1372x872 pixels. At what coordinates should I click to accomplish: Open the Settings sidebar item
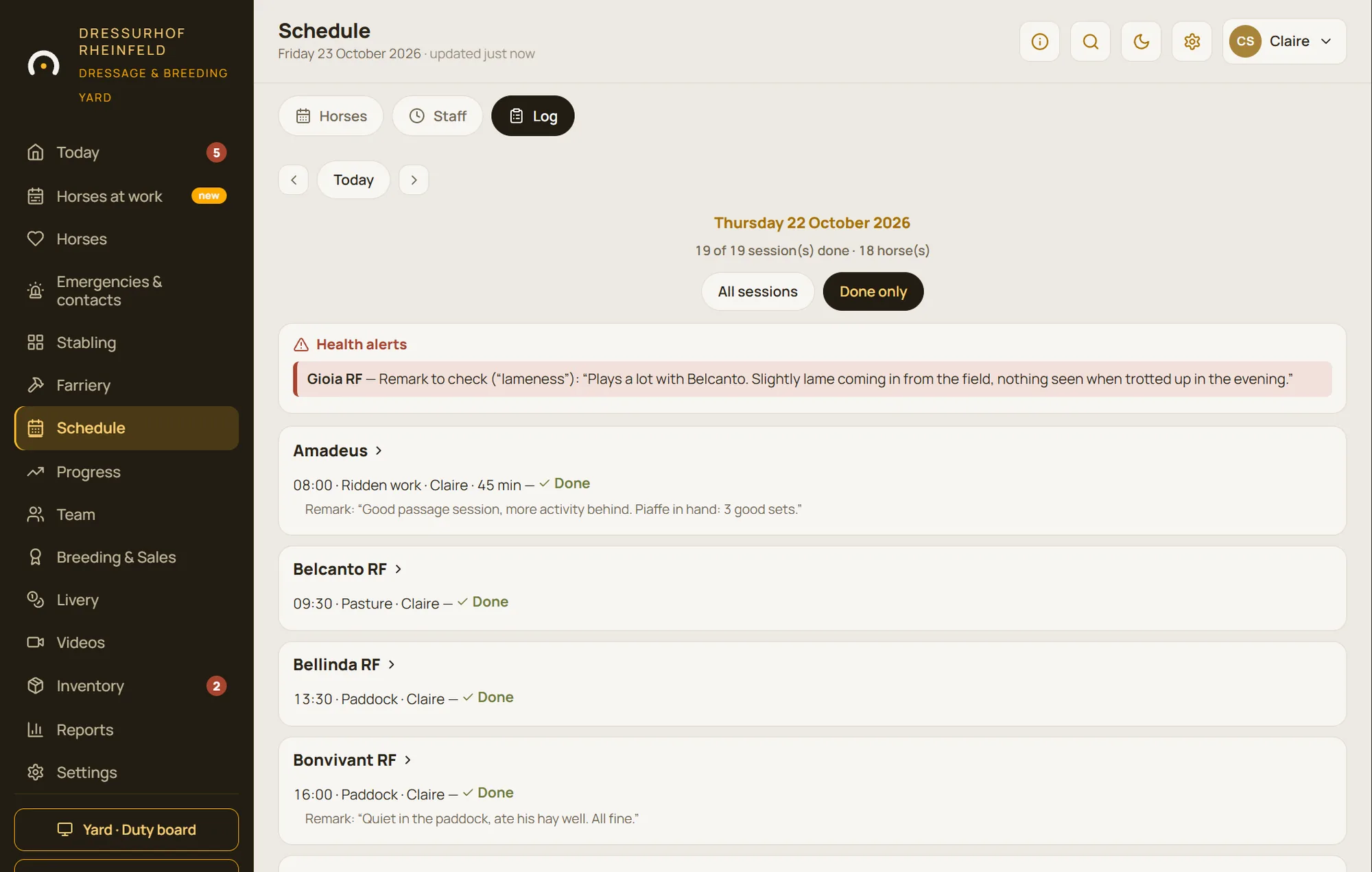point(126,773)
